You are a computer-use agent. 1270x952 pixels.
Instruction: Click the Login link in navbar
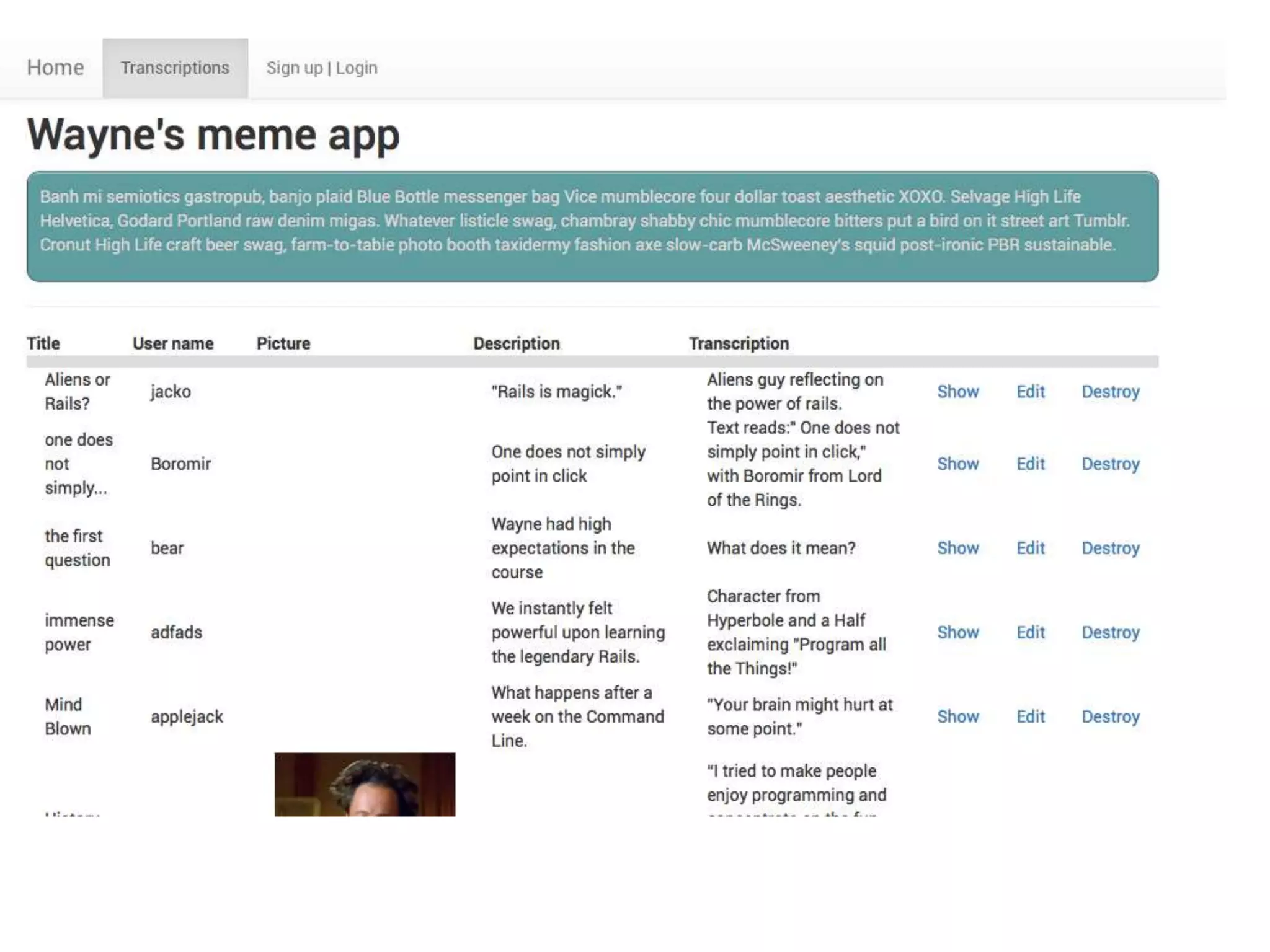357,68
